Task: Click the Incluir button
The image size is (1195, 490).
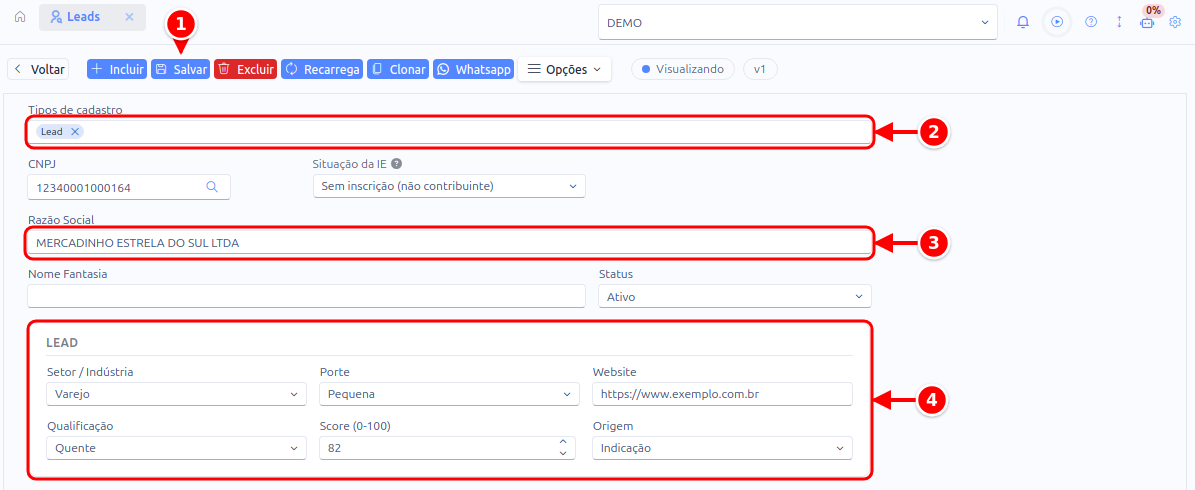Action: point(117,69)
